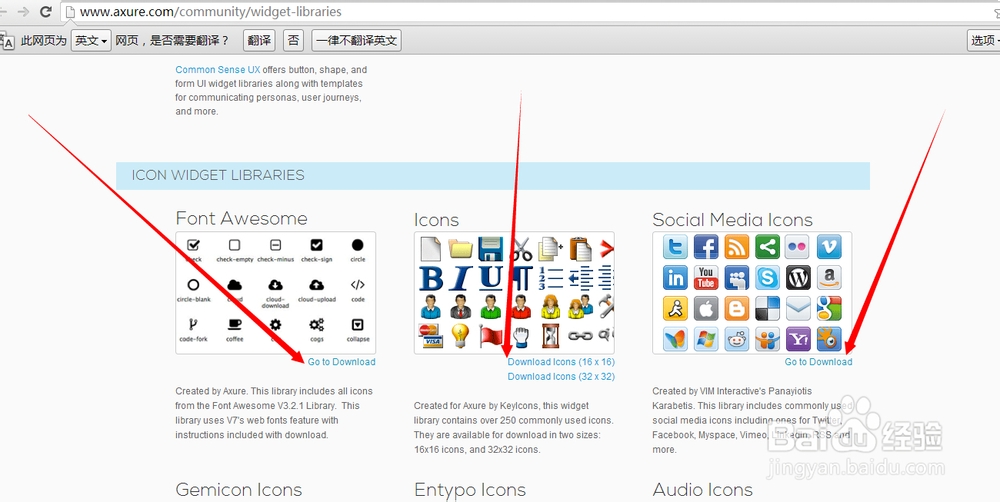Click the Italic I icon
This screenshot has height=502, width=1000.
[460, 279]
